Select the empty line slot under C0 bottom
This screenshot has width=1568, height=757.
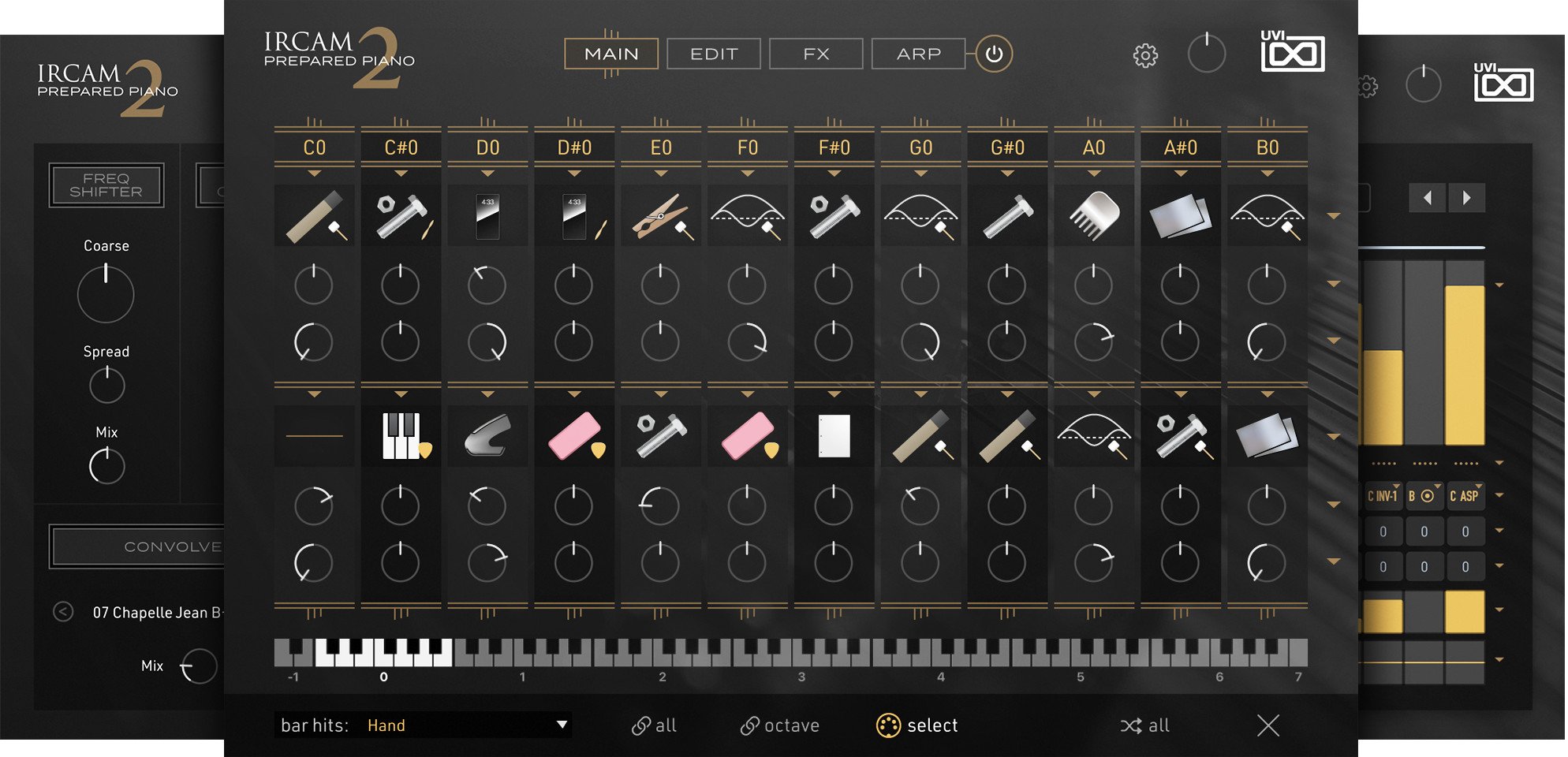click(314, 436)
